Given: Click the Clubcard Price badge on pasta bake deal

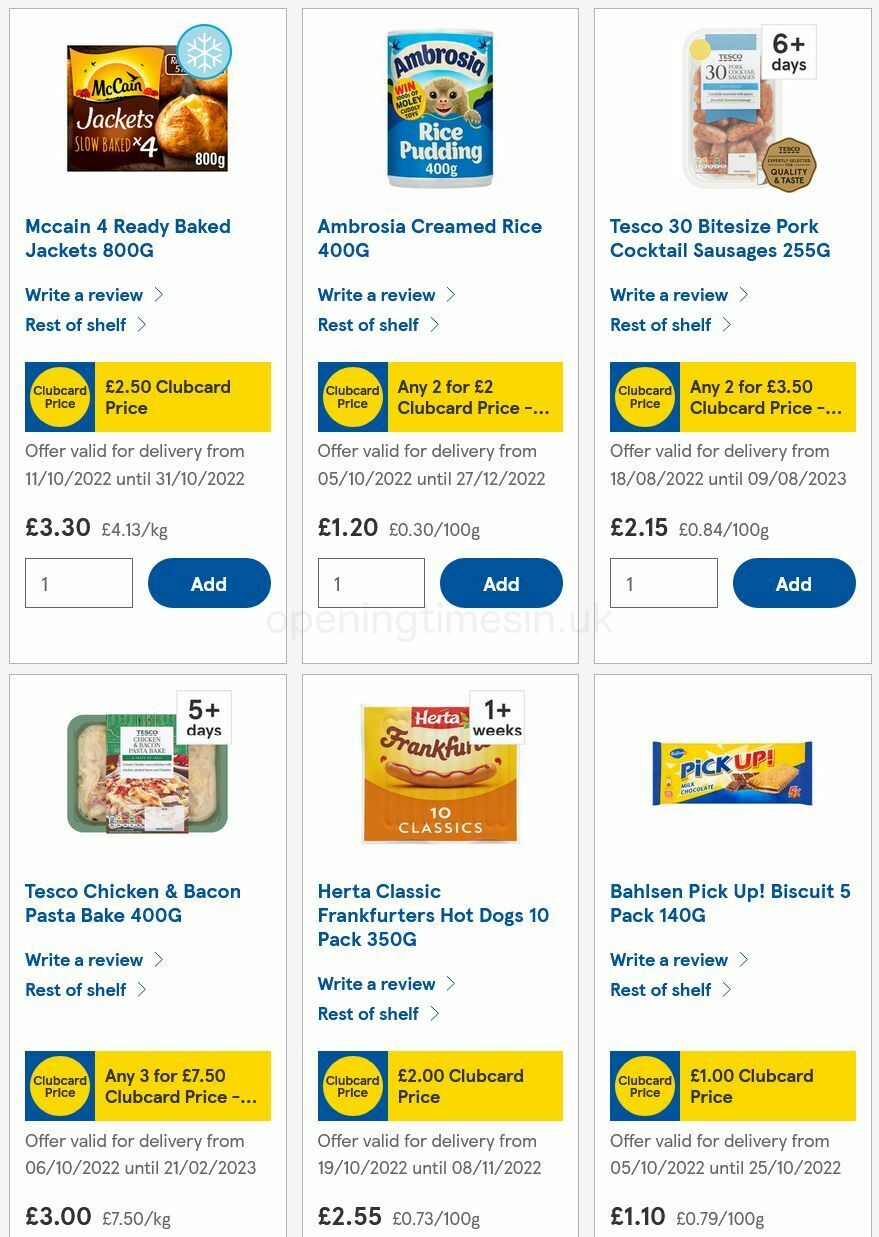Looking at the screenshot, I should coord(60,1086).
